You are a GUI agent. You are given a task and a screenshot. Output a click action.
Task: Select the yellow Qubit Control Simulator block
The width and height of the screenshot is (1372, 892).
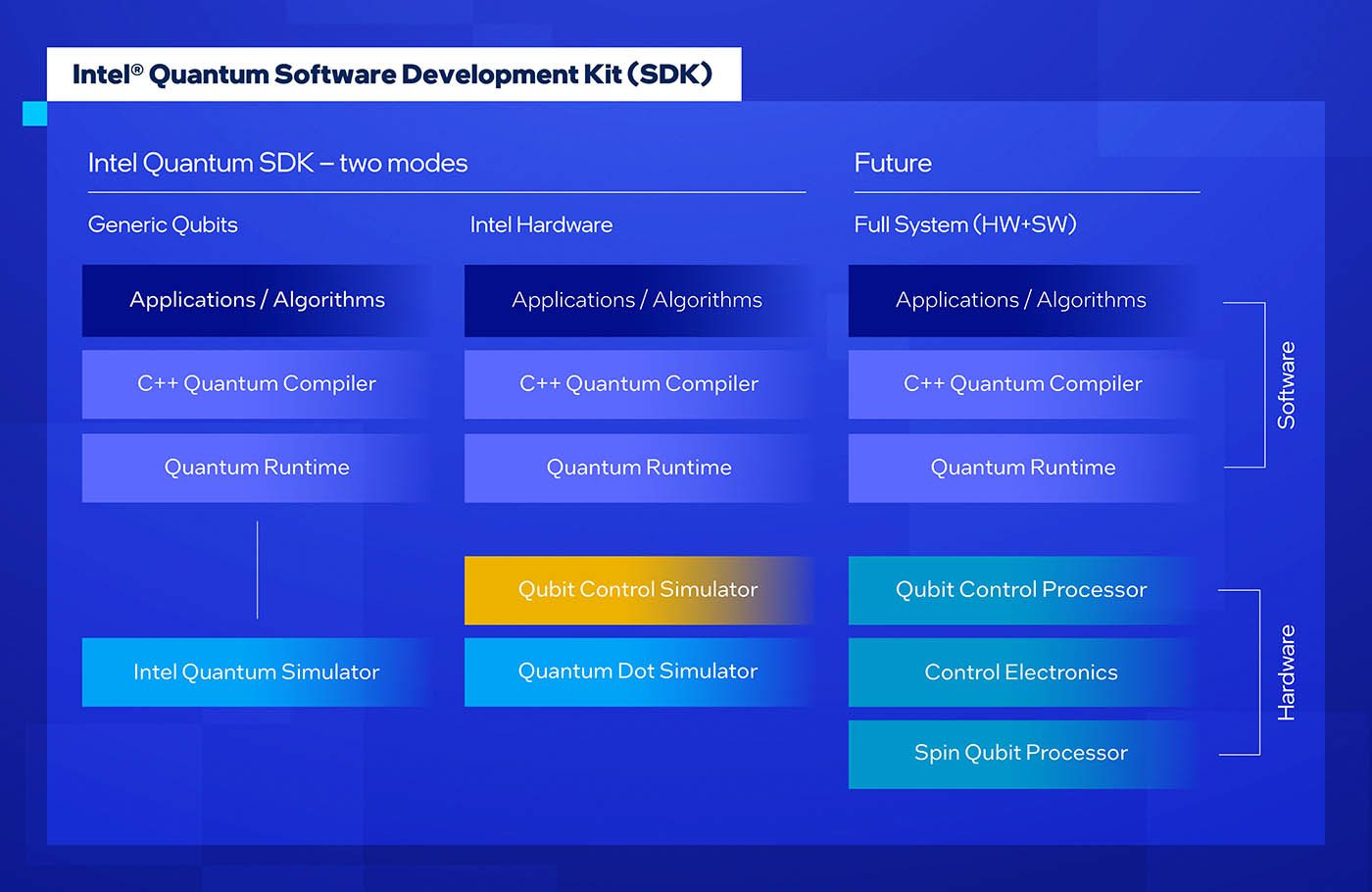638,590
